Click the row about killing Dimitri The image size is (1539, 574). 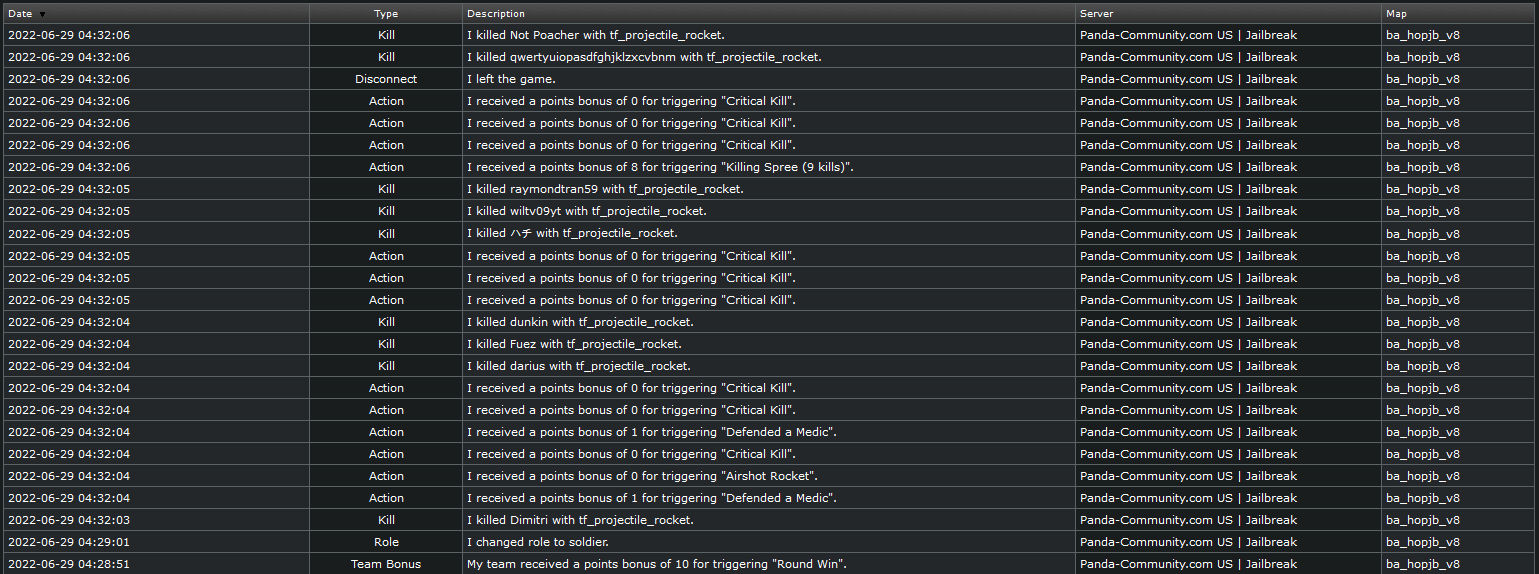pyautogui.click(x=580, y=520)
